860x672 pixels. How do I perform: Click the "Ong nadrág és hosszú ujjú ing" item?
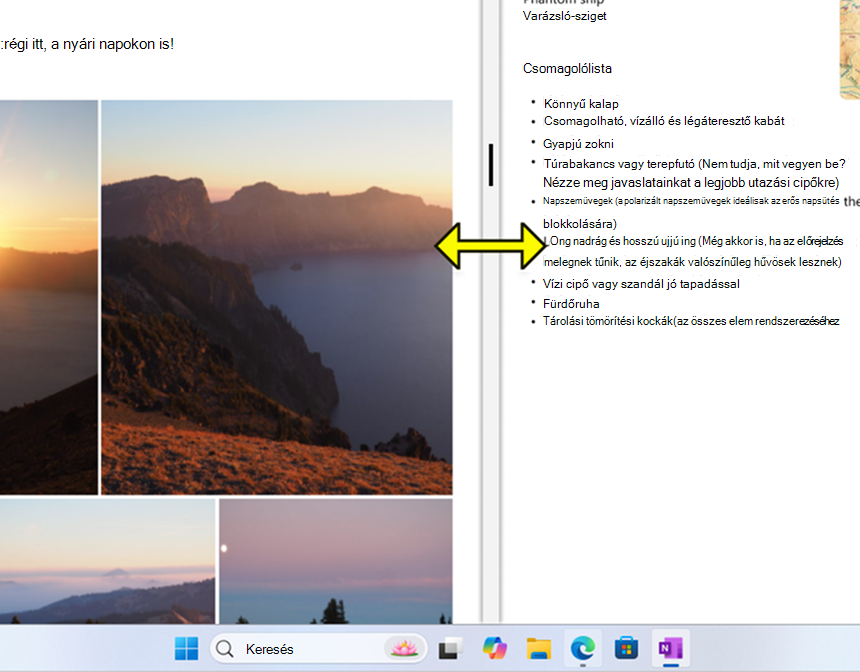coord(694,251)
